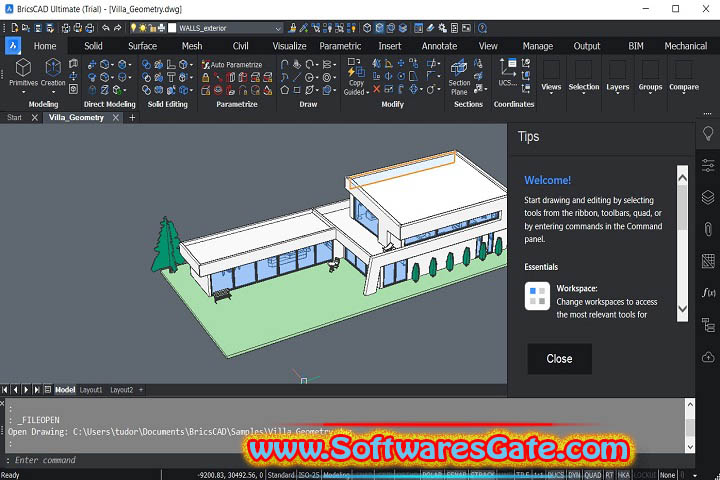Click the Section Plane tool

click(459, 77)
